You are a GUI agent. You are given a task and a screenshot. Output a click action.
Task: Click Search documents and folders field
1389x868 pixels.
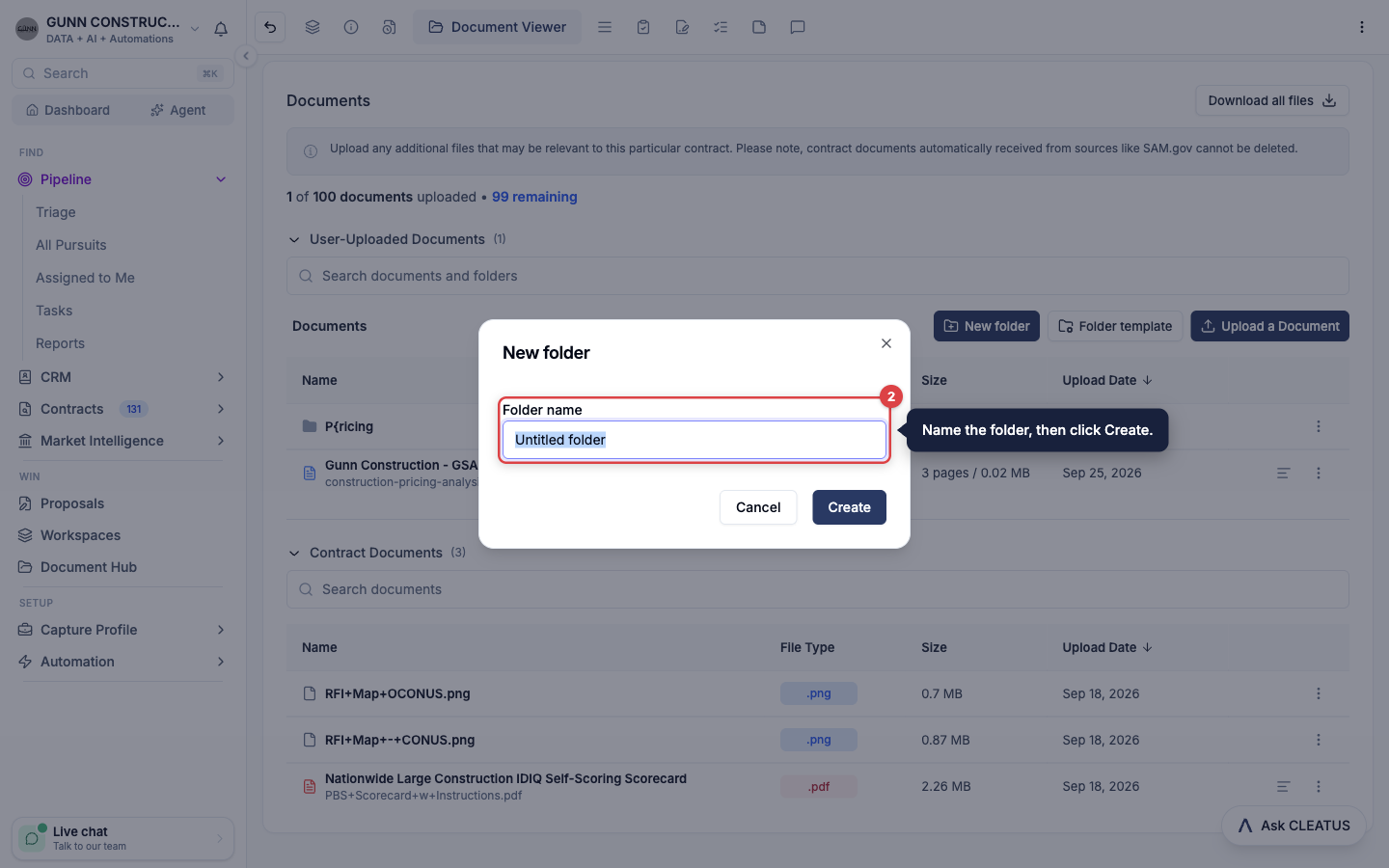coord(818,276)
